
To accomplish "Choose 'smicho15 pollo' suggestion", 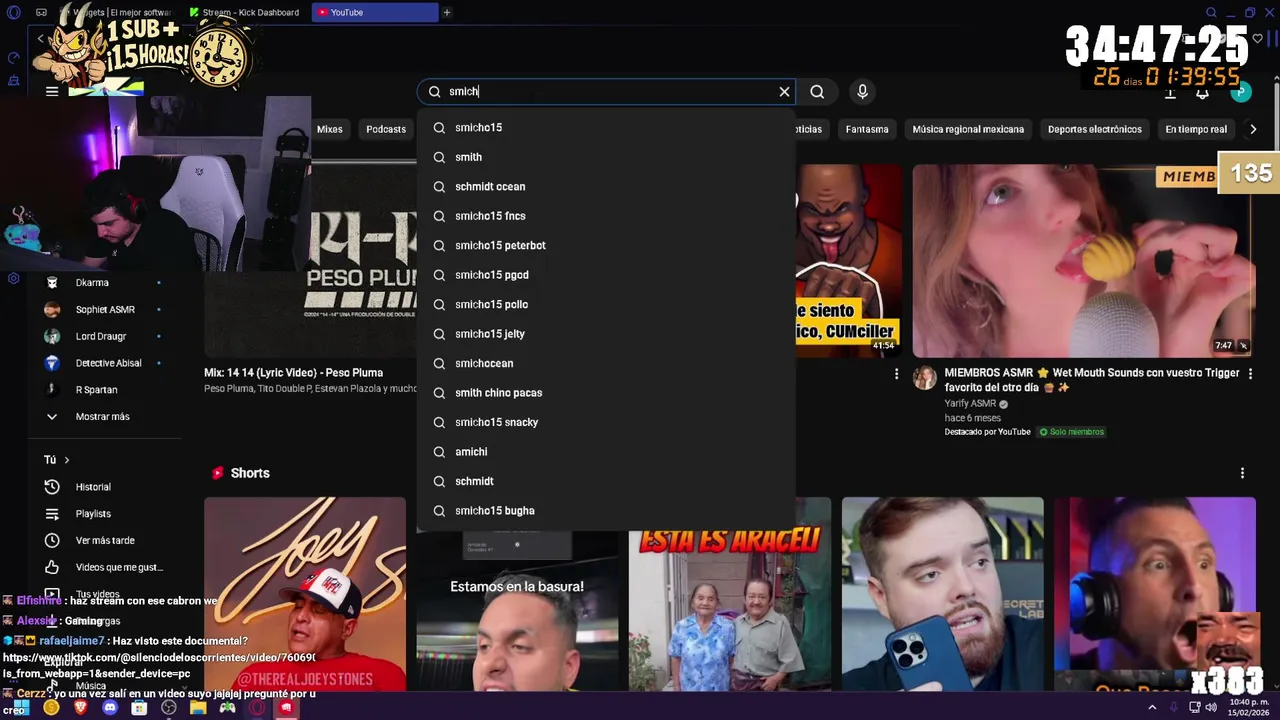I will click(x=606, y=305).
